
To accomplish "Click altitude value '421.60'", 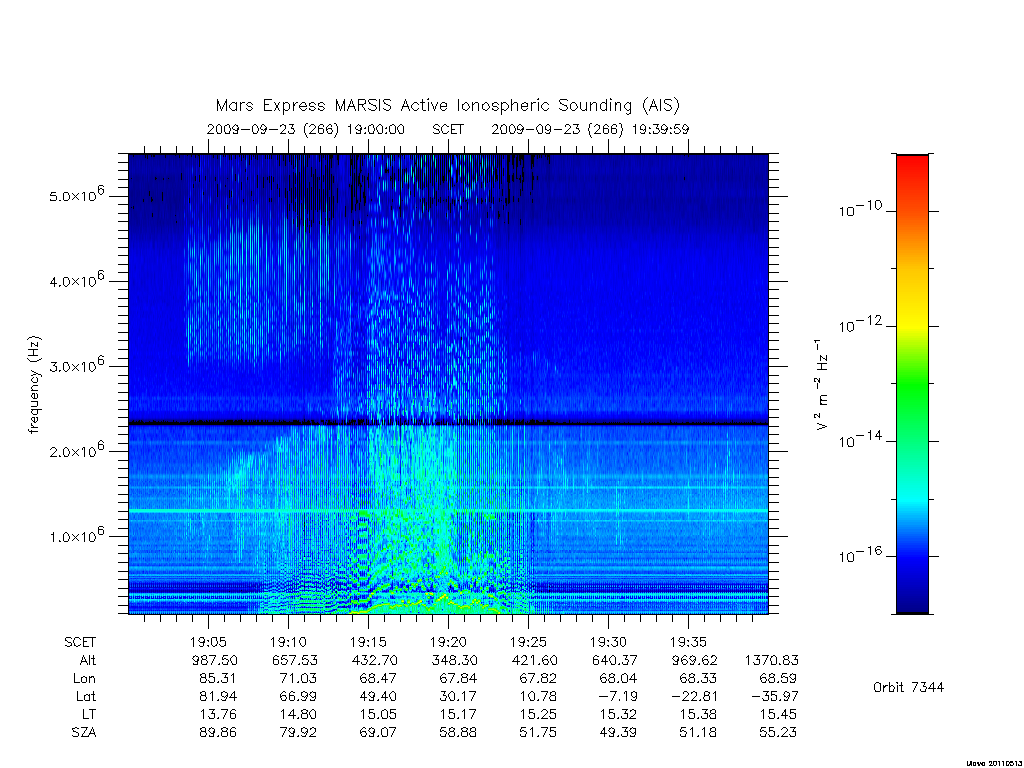I will 534,660.
